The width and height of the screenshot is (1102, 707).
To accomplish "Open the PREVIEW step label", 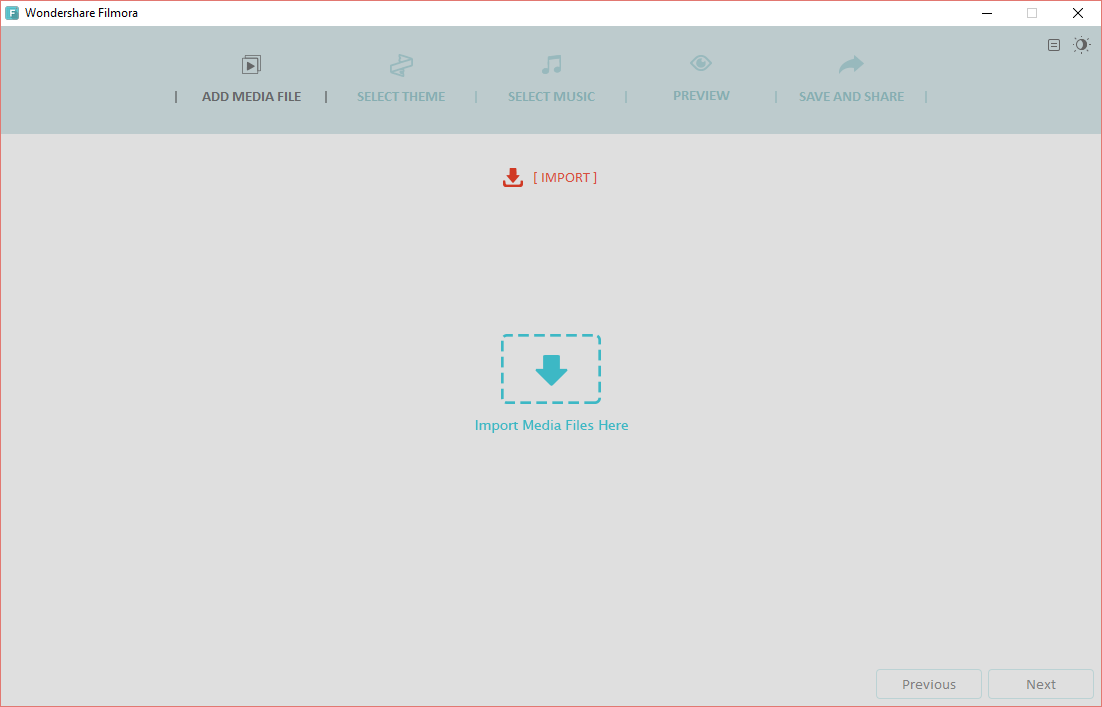I will [701, 96].
